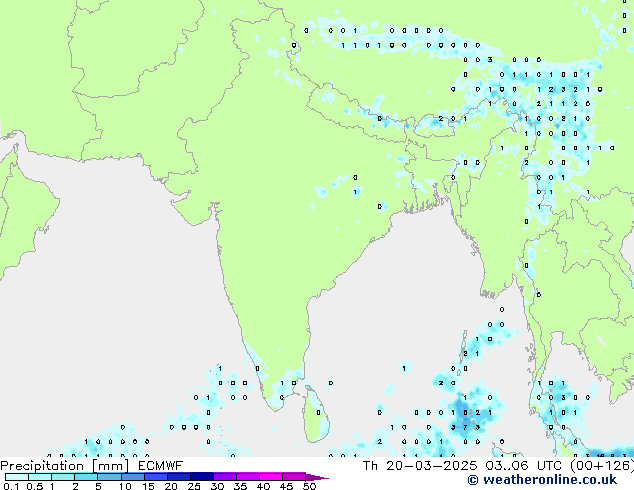Pick the 20–25 mm legend color swatch
This screenshot has height=490, width=634.
coord(178,477)
